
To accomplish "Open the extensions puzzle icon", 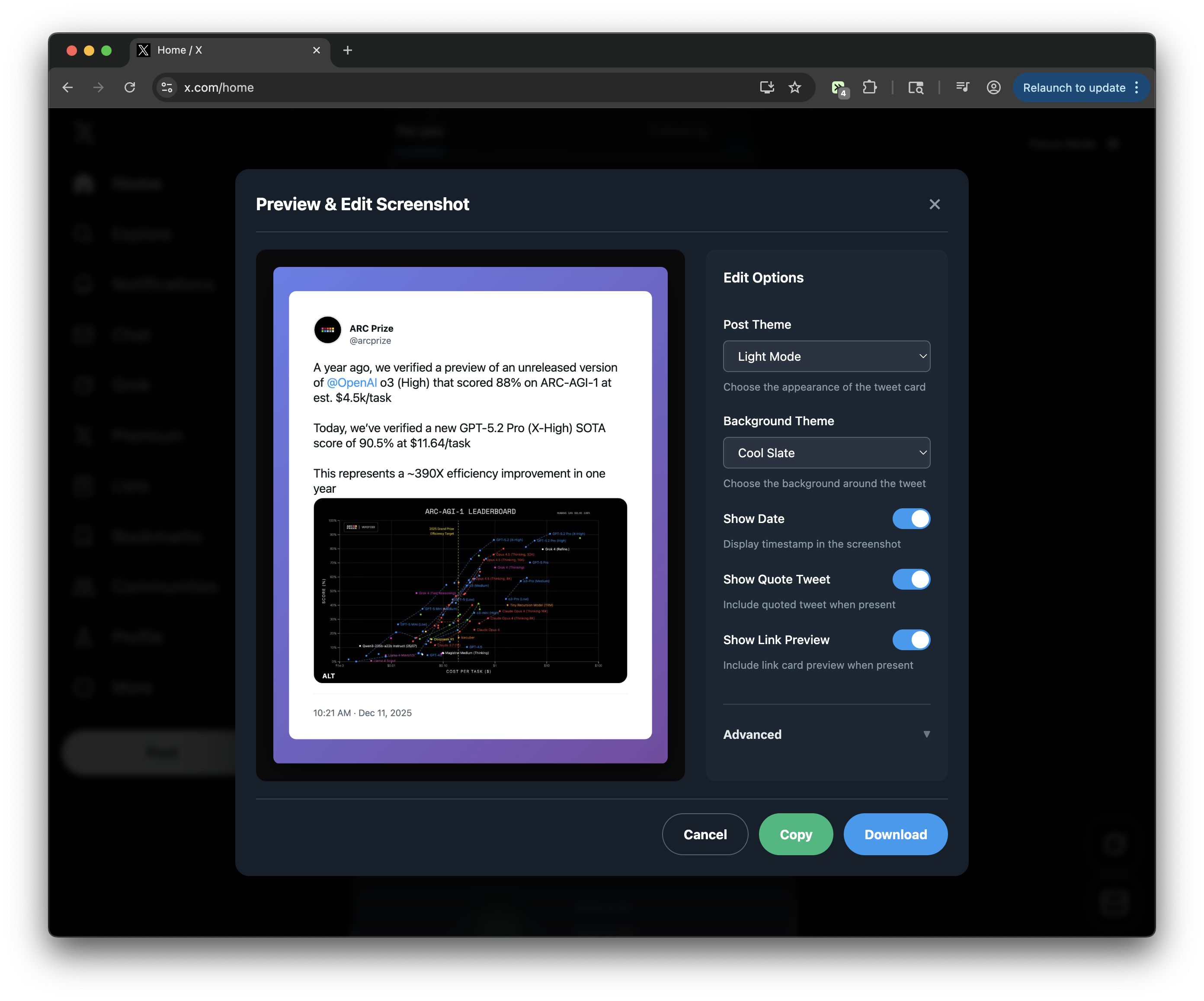I will (870, 87).
